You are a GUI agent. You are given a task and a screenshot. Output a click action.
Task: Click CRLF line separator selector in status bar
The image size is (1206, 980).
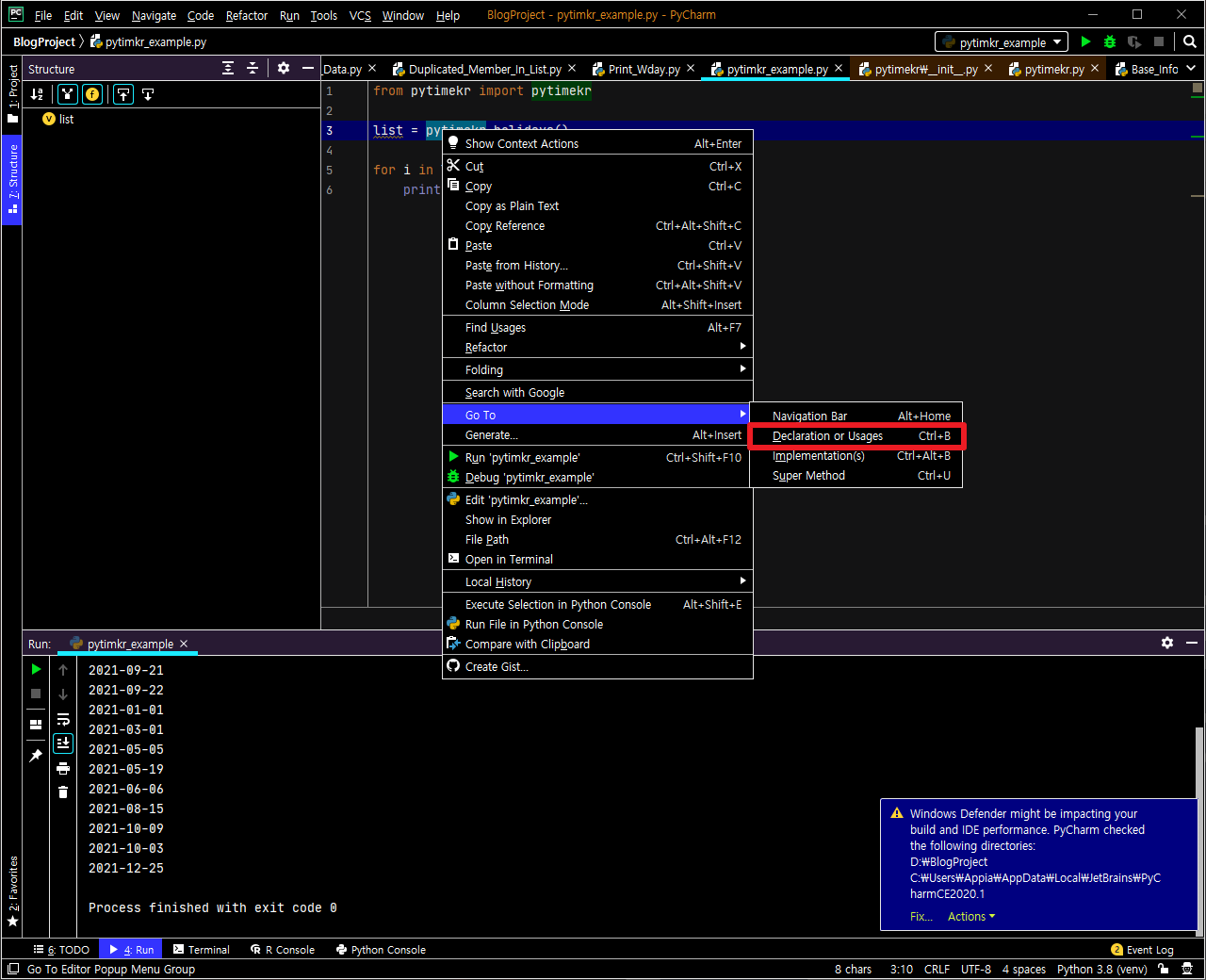point(937,969)
